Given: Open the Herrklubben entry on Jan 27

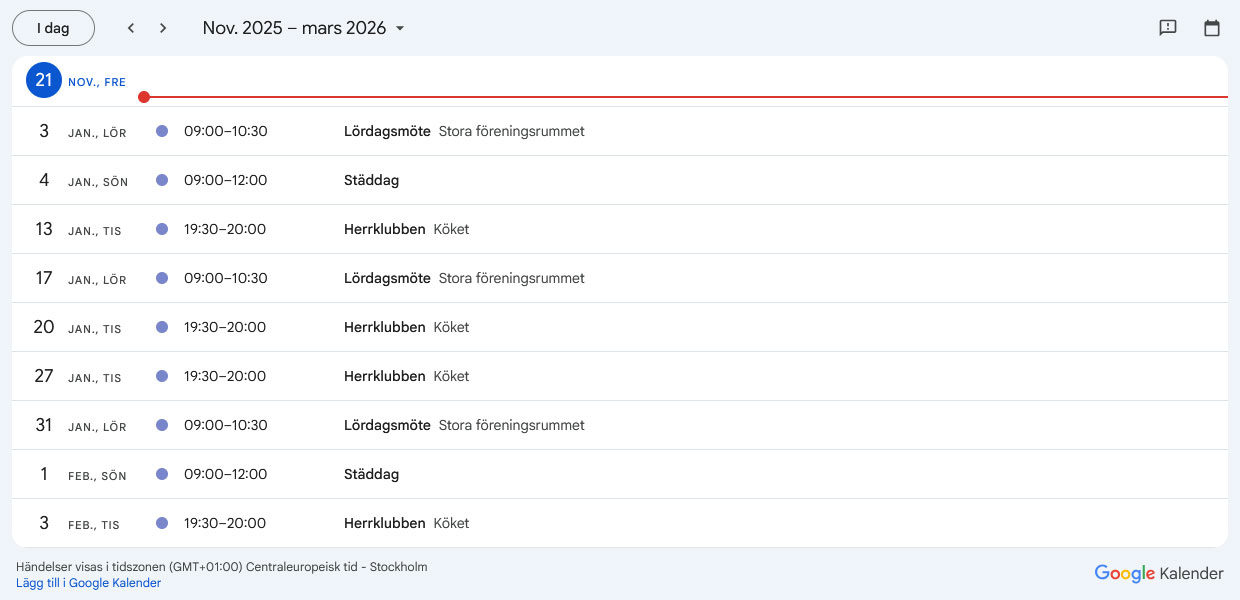Looking at the screenshot, I should pyautogui.click(x=385, y=376).
